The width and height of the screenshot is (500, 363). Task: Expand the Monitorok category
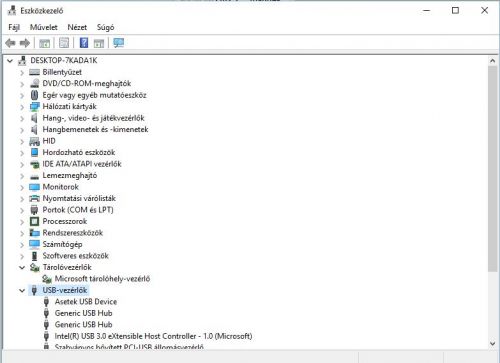tap(22, 187)
